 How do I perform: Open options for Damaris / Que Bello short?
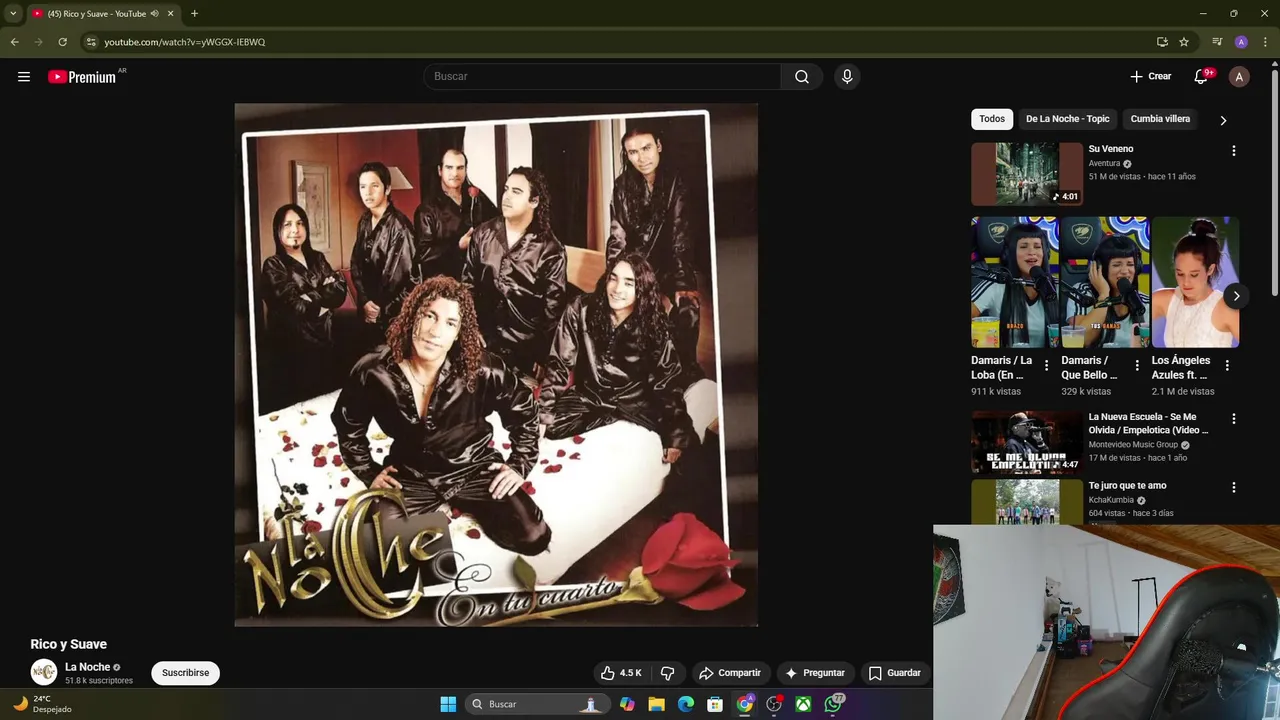[1137, 366]
